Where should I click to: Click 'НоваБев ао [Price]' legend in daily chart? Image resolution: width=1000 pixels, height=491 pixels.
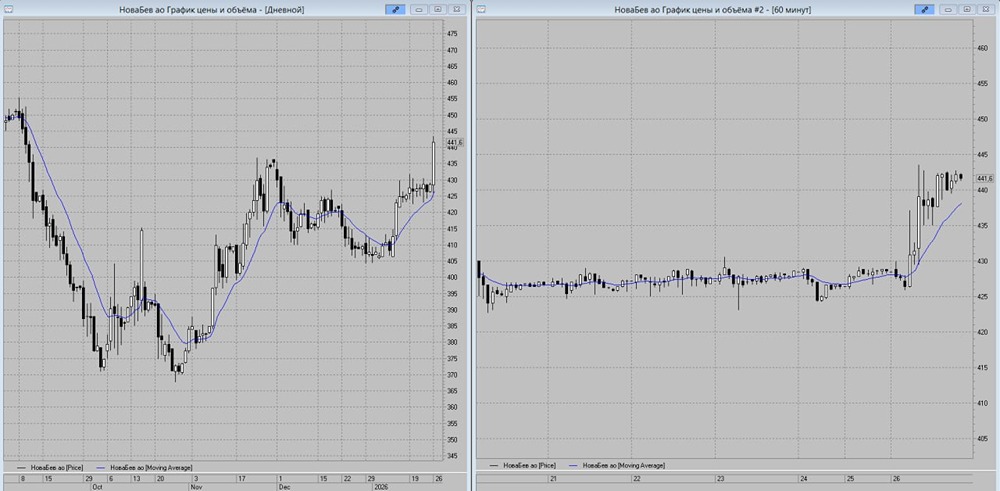click(x=48, y=468)
